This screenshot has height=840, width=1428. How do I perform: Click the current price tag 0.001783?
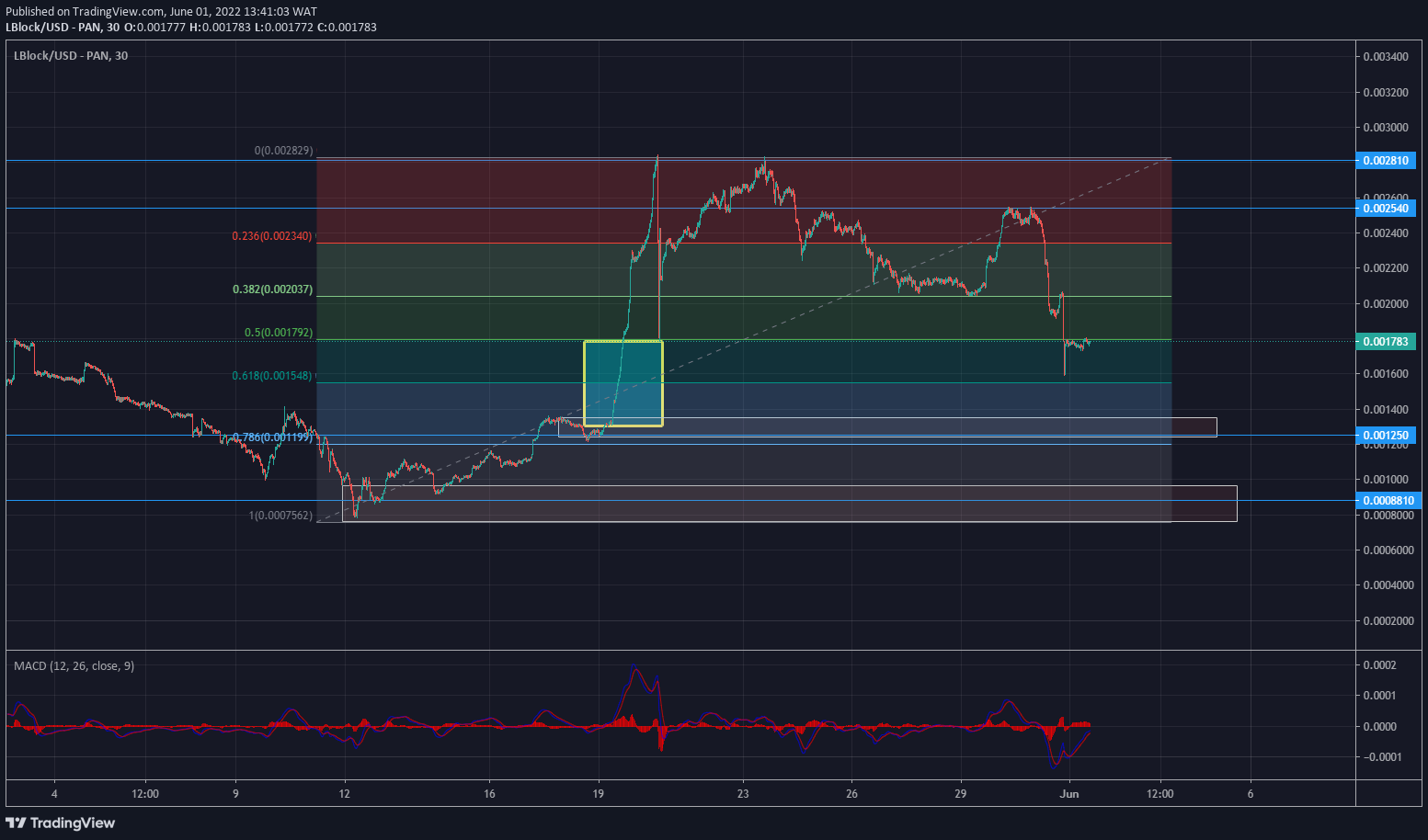[x=1386, y=341]
